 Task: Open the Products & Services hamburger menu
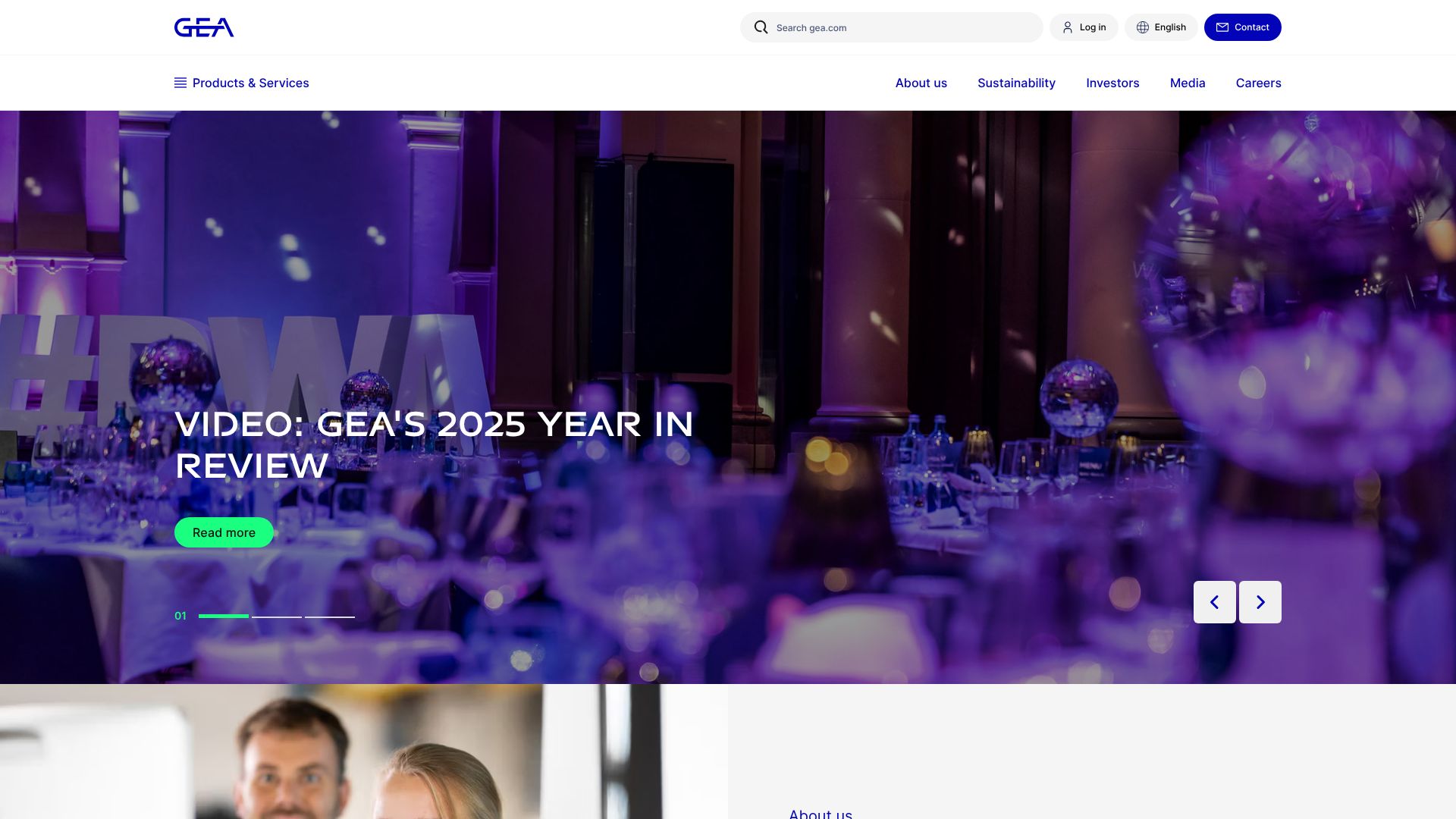click(242, 83)
